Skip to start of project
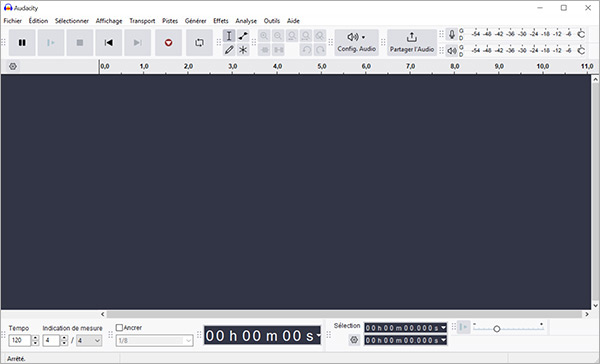 pos(109,42)
